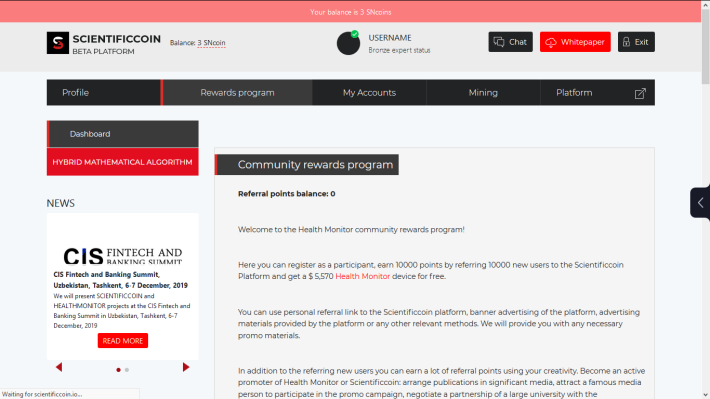Open Hybrid Mathematical Algorithm sidebar item

pos(123,162)
